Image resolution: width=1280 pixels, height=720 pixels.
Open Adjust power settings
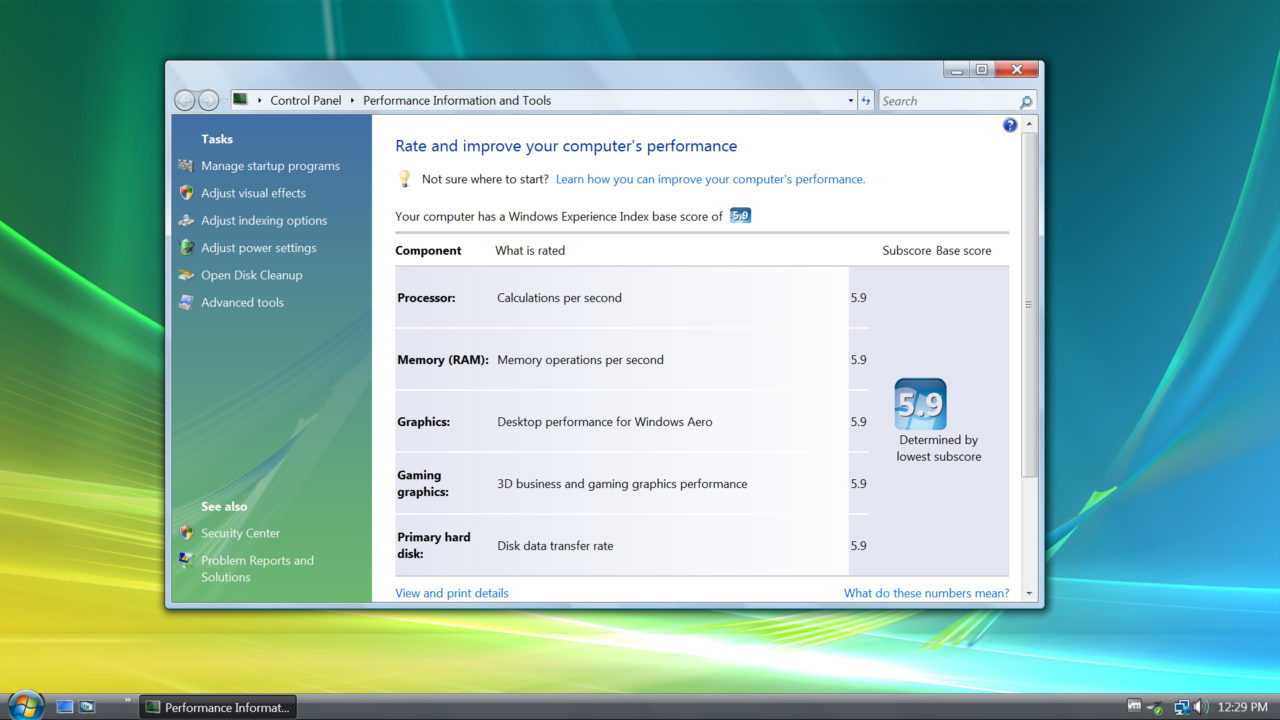(x=258, y=248)
